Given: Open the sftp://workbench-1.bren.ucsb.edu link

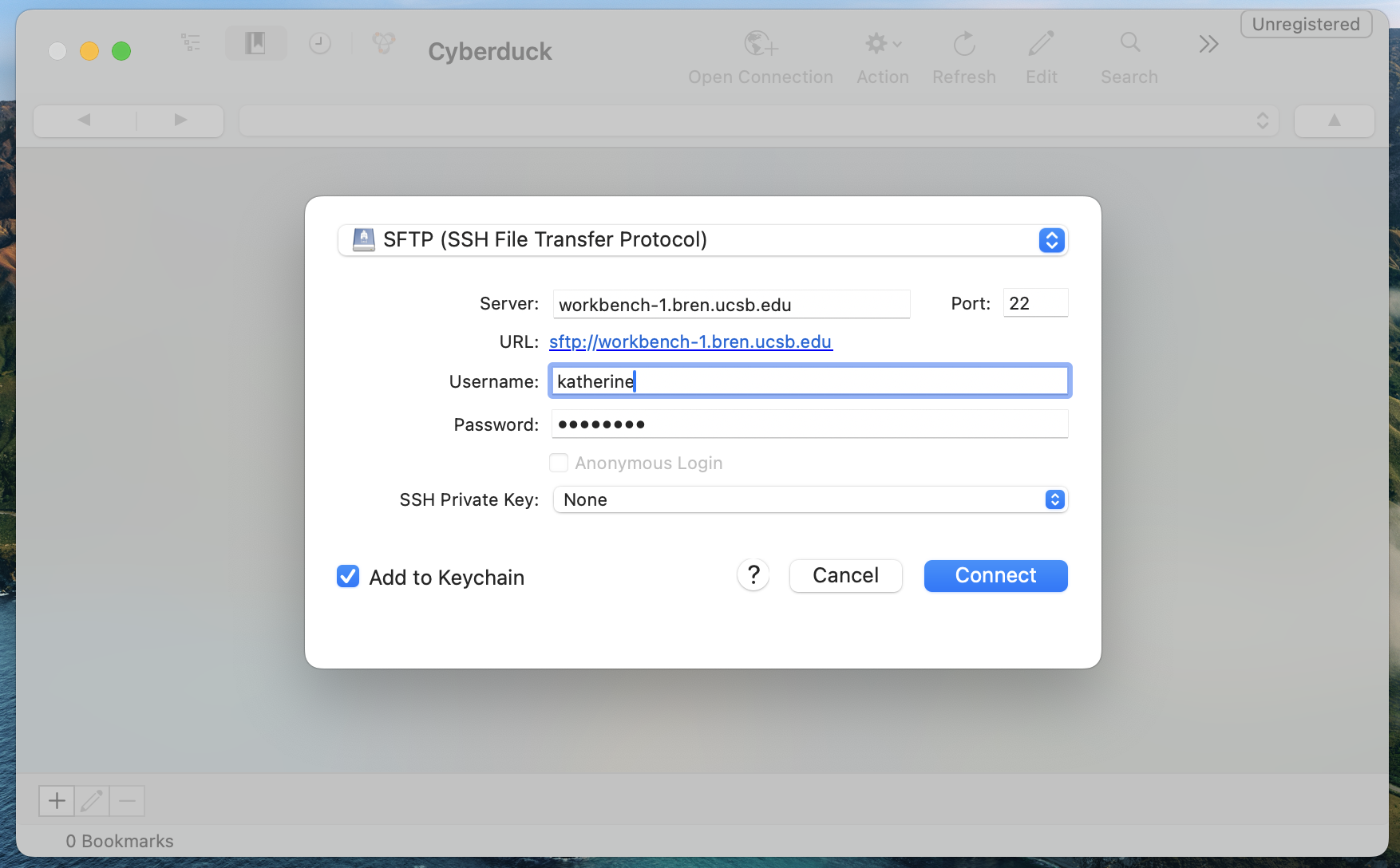Looking at the screenshot, I should [x=690, y=341].
